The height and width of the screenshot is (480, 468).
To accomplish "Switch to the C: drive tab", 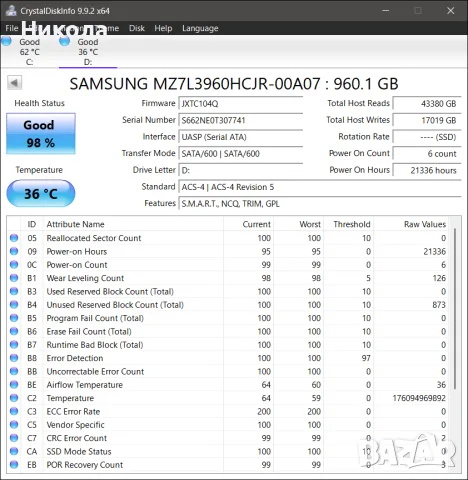I will point(29,52).
